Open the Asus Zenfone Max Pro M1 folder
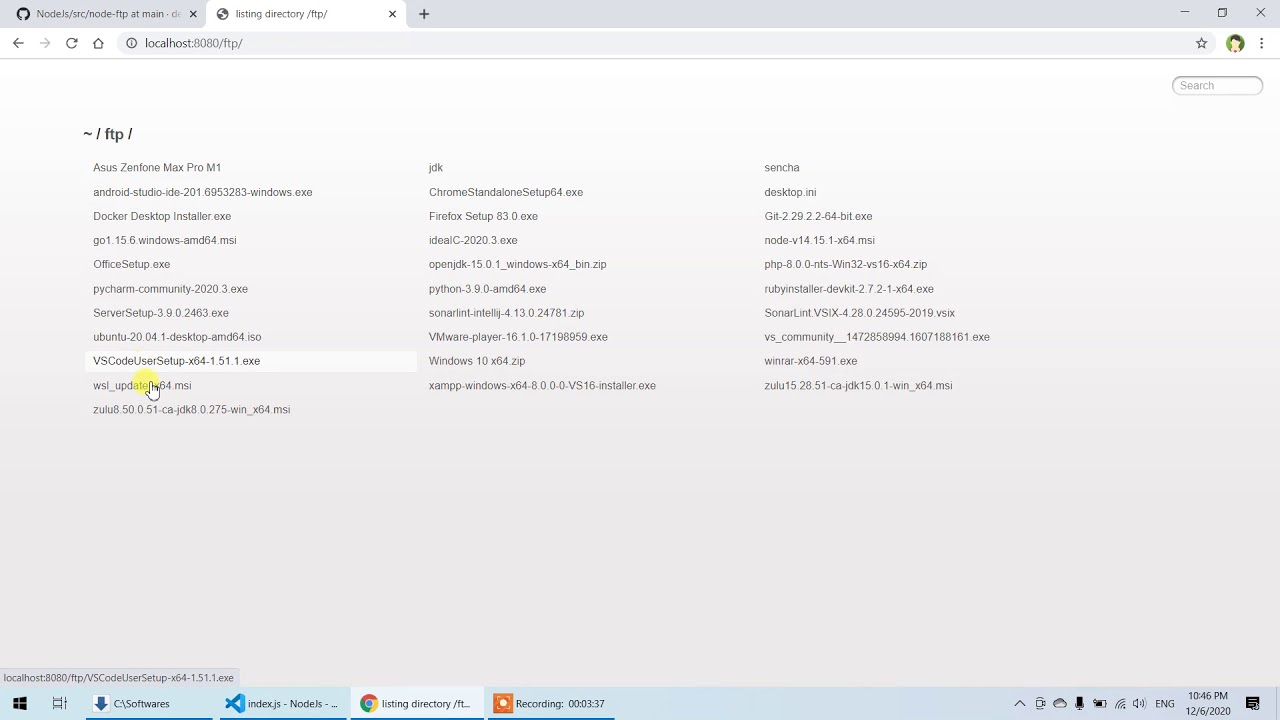The height and width of the screenshot is (720, 1280). pyautogui.click(x=157, y=168)
